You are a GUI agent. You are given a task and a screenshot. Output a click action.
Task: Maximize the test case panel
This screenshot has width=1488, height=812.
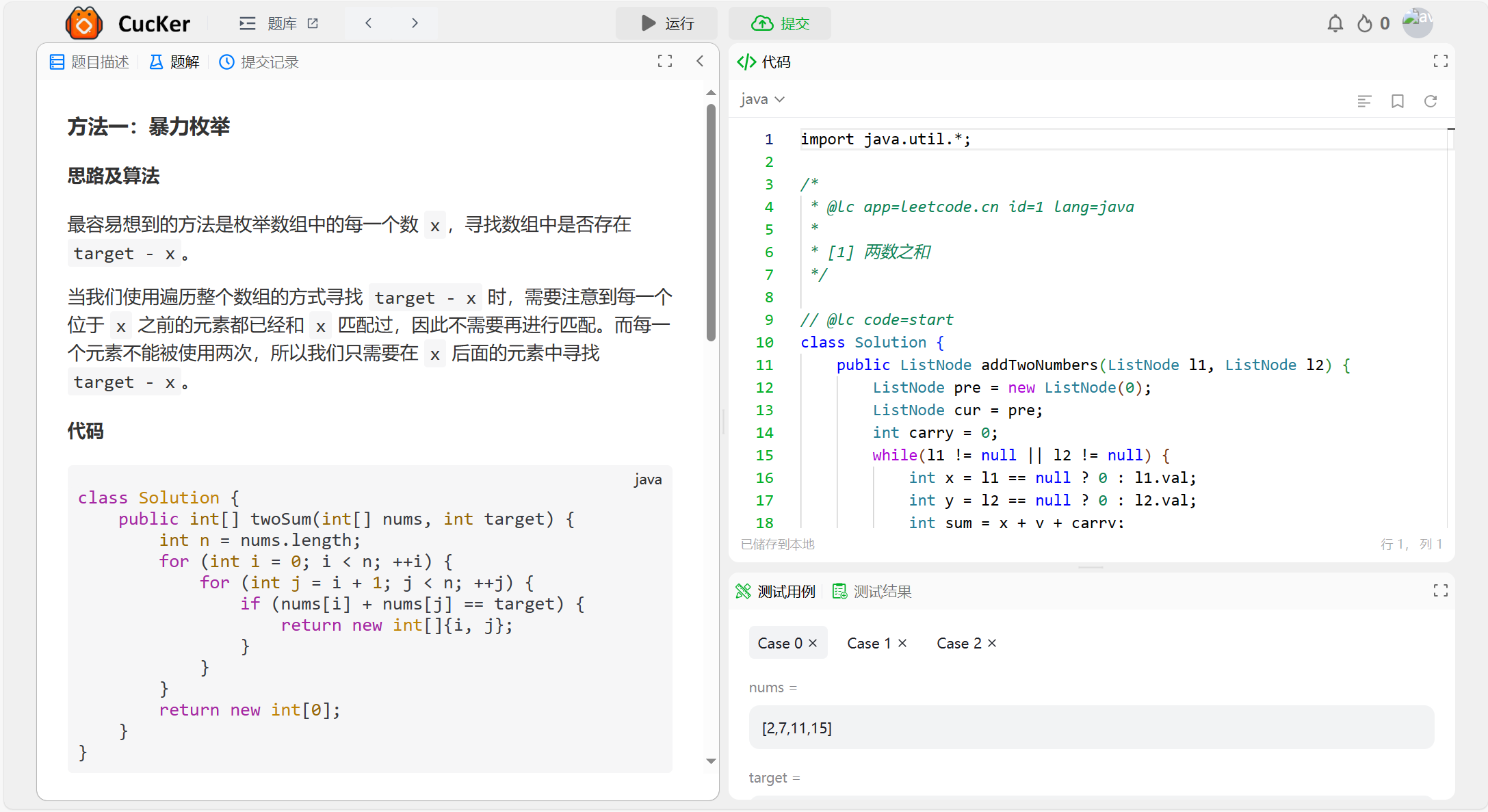point(1440,591)
